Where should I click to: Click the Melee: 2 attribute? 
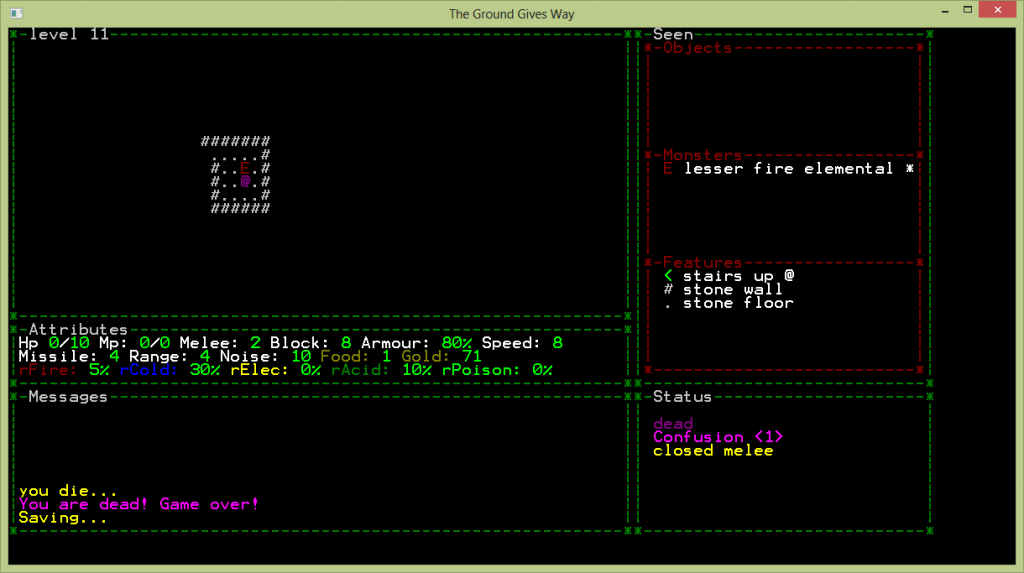point(220,343)
